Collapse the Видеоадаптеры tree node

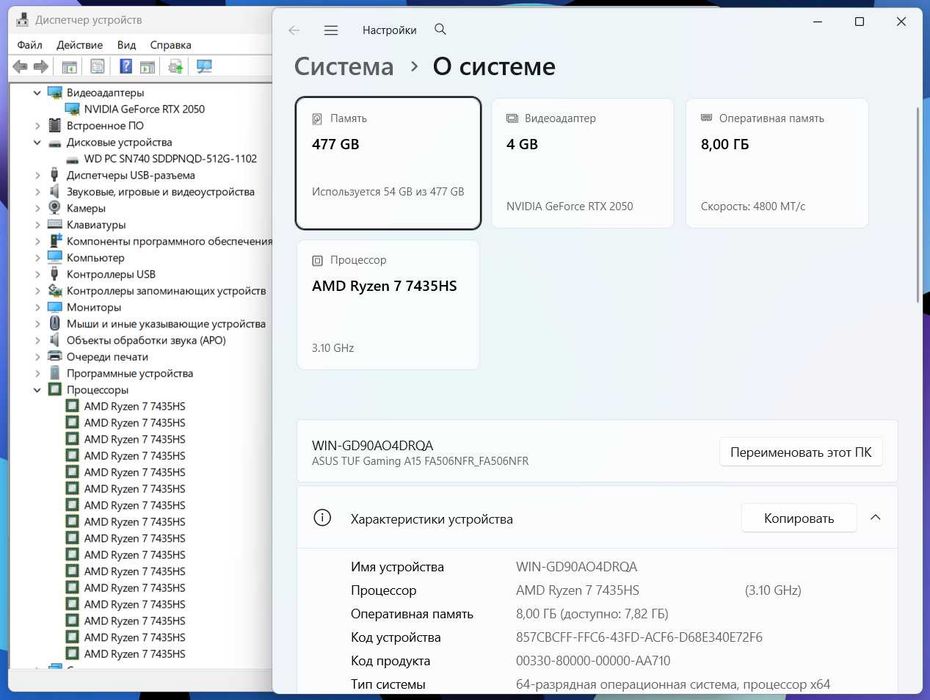click(37, 93)
